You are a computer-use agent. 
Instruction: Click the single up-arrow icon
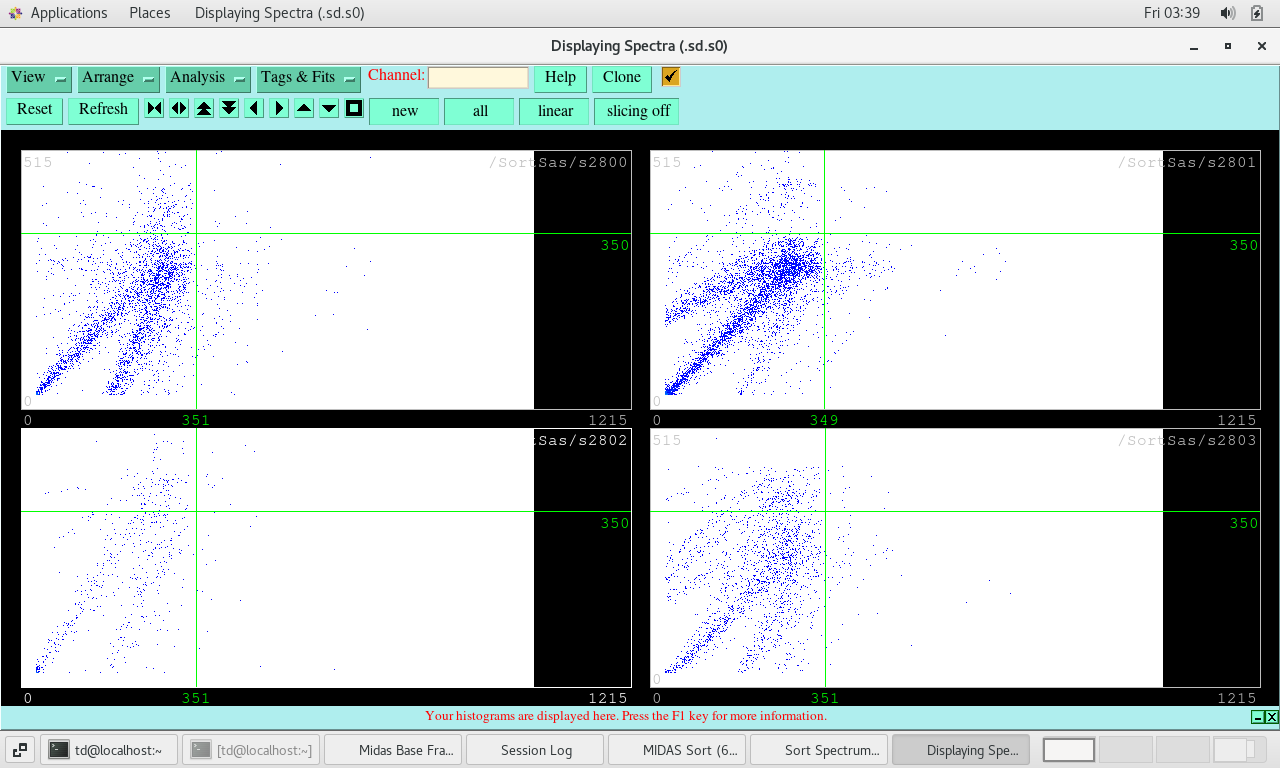click(x=304, y=109)
